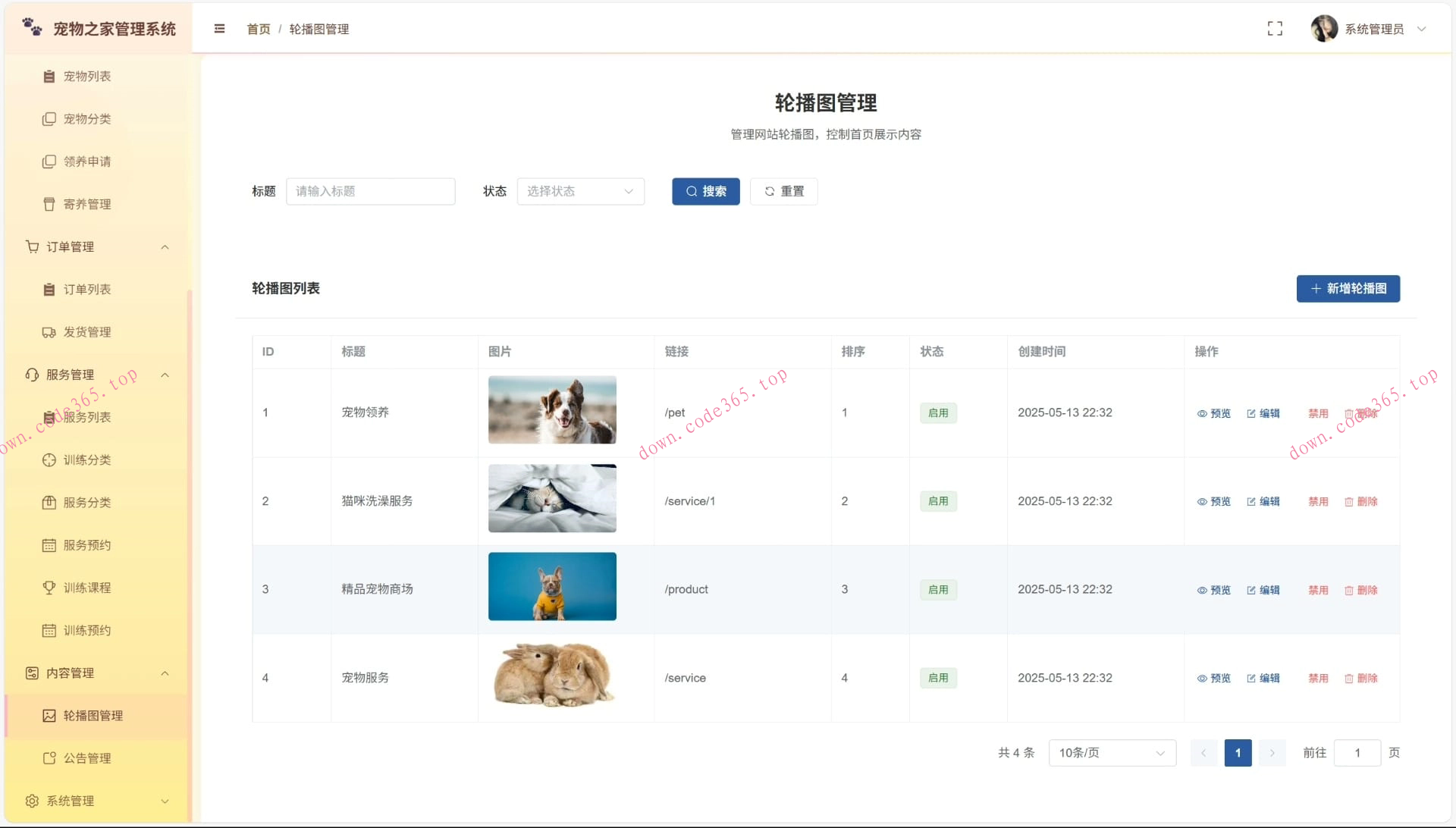Screen dimensions: 1456x828
Task: Edit the 猫咪洗澡服务 banner
Action: click(1263, 501)
